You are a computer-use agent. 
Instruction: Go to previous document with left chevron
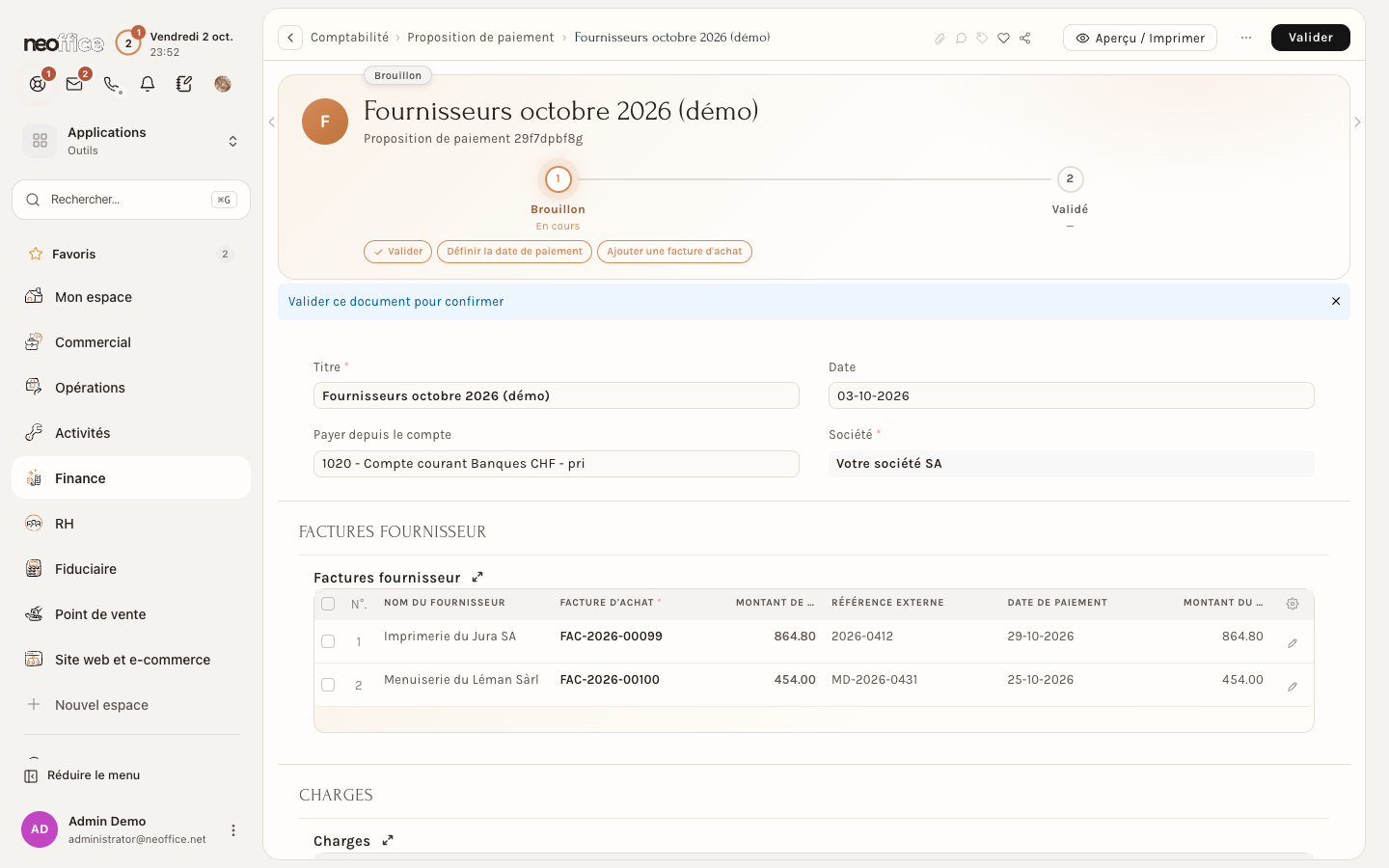(272, 122)
